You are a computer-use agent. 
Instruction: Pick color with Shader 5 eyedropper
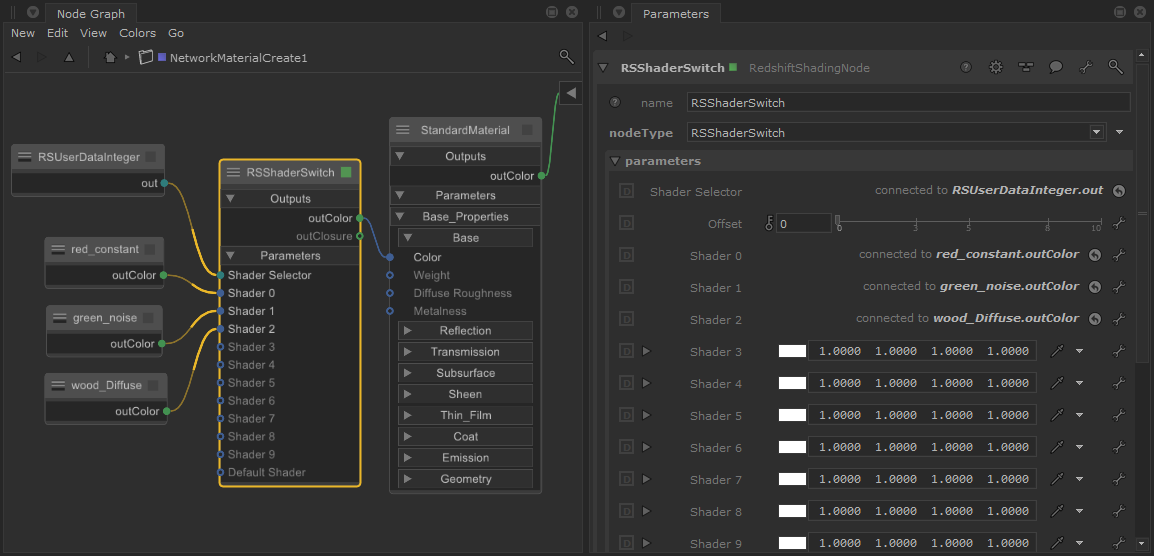1057,415
